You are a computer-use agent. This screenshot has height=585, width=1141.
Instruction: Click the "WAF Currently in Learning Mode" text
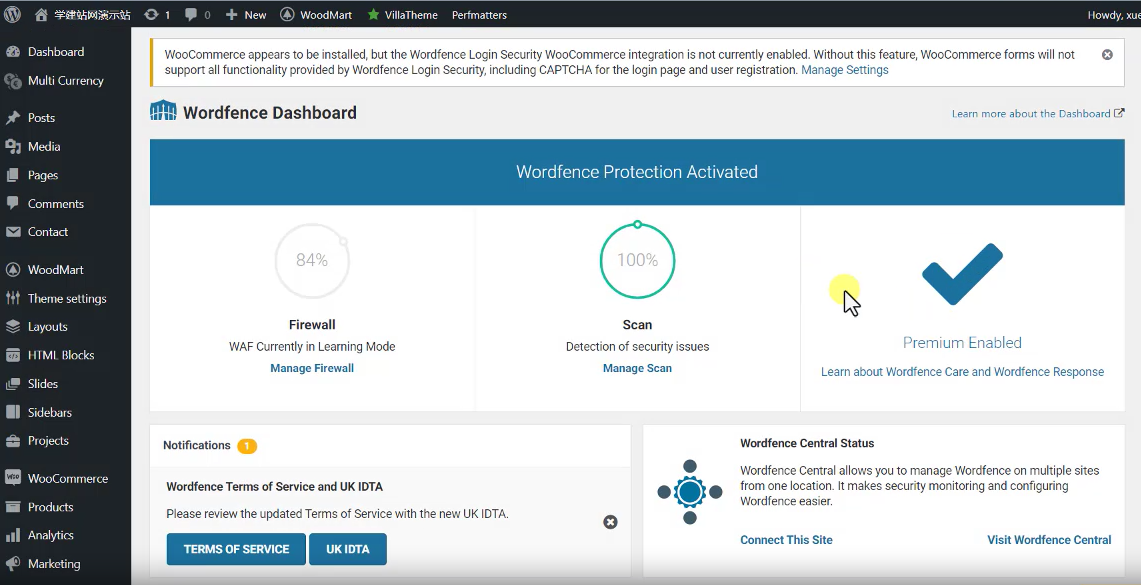(x=312, y=346)
